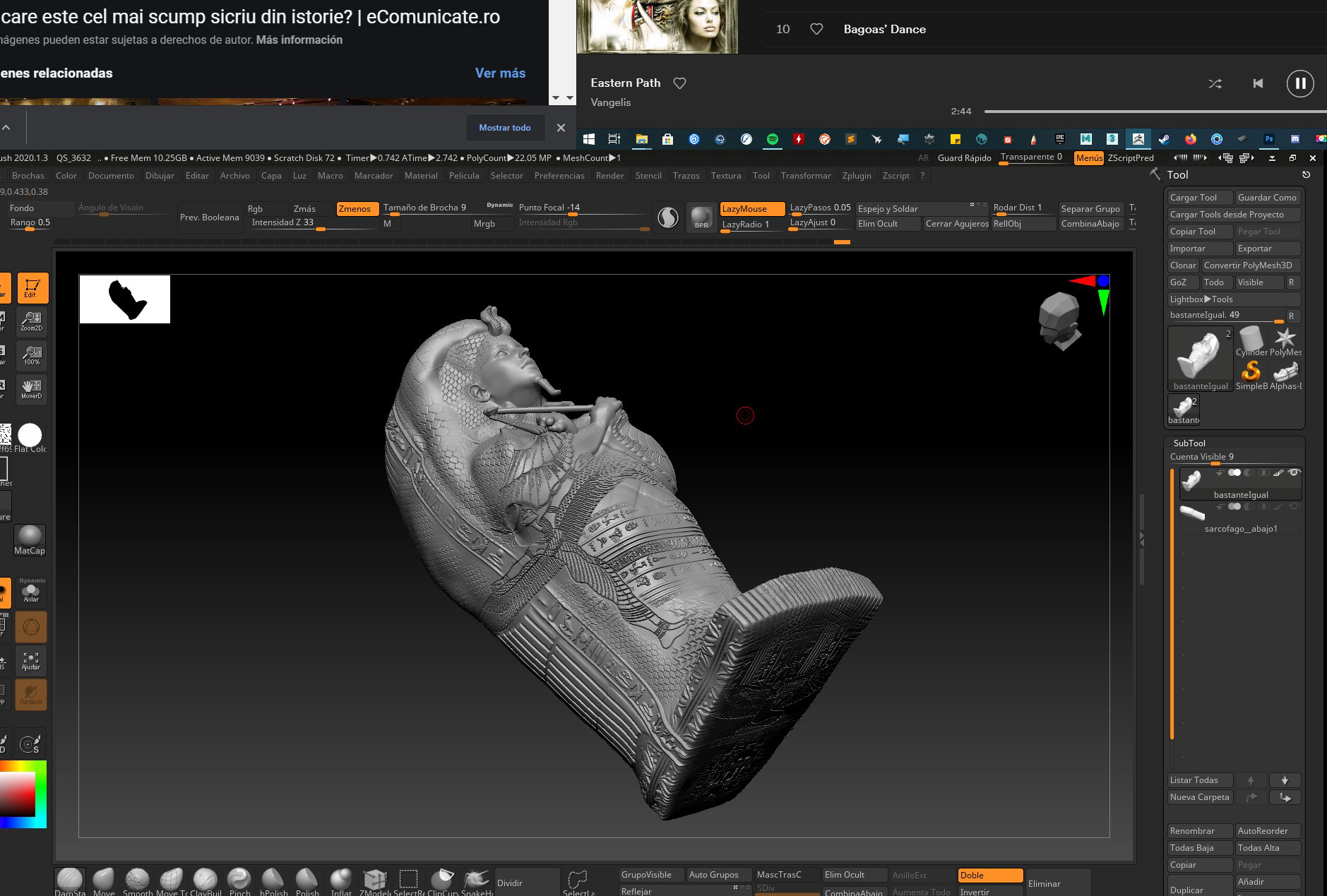
Task: Select the Inflat brush
Action: pos(340,880)
